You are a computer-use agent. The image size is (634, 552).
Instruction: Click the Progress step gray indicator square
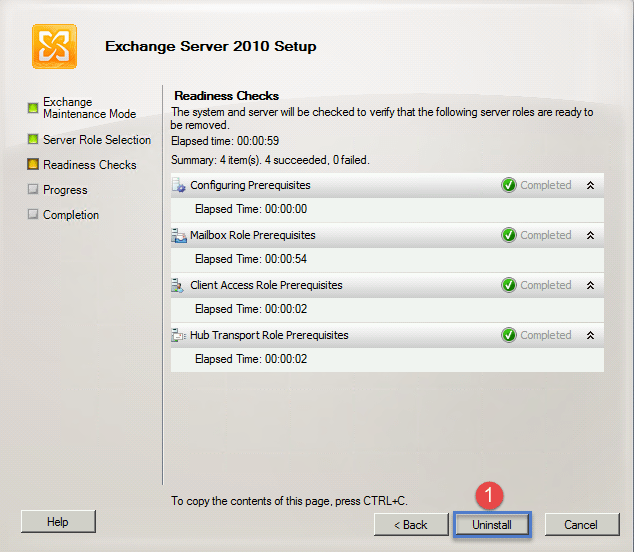pyautogui.click(x=33, y=189)
